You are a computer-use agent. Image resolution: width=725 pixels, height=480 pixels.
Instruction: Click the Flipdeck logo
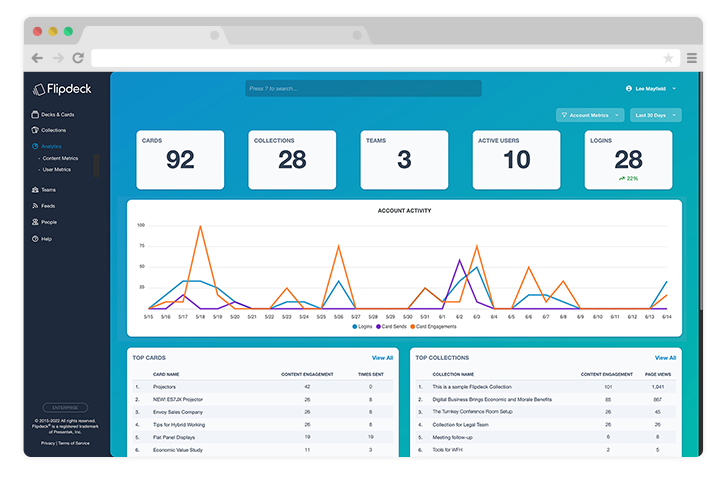pyautogui.click(x=62, y=89)
